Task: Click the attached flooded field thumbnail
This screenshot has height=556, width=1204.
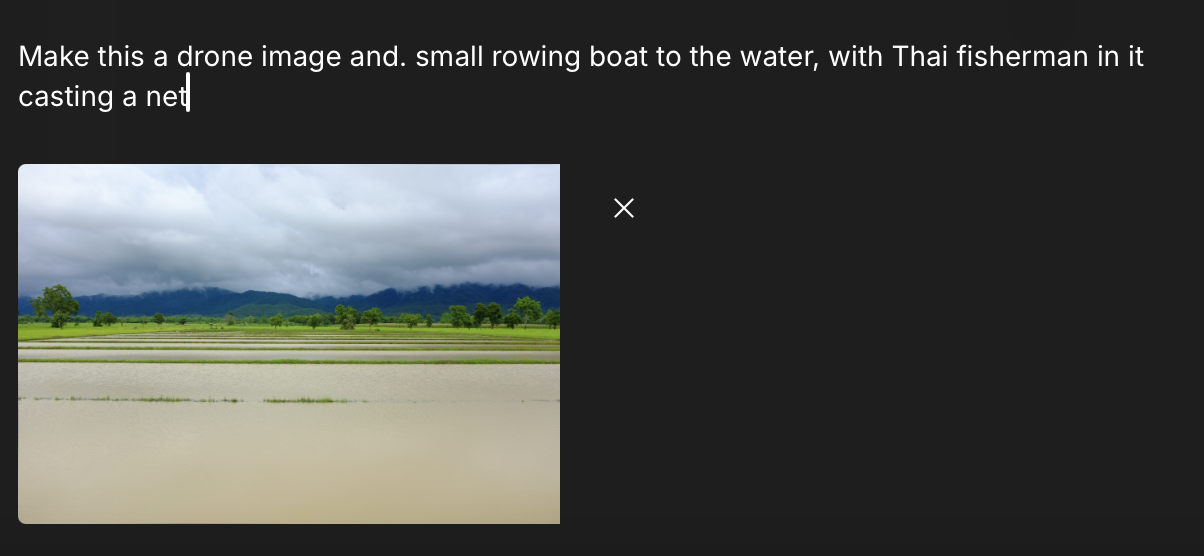Action: click(289, 343)
